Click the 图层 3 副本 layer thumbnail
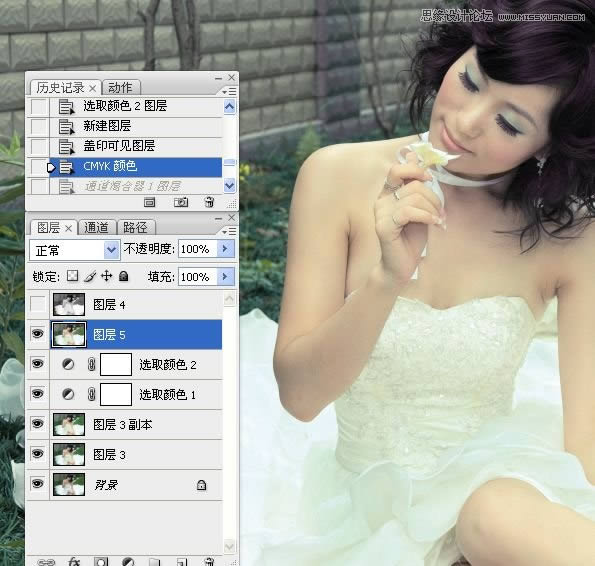Screen dimensions: 595x566 69,424
